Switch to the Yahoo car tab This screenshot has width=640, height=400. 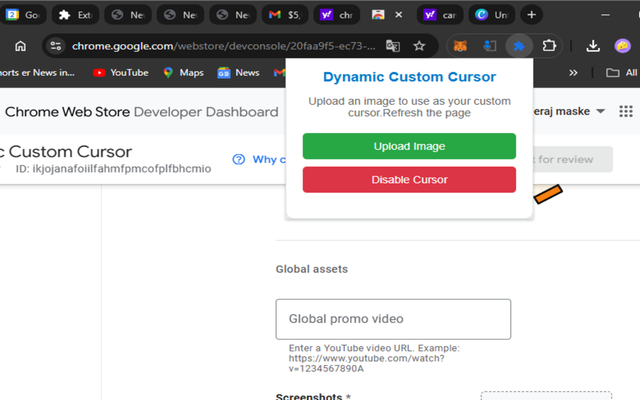point(440,15)
